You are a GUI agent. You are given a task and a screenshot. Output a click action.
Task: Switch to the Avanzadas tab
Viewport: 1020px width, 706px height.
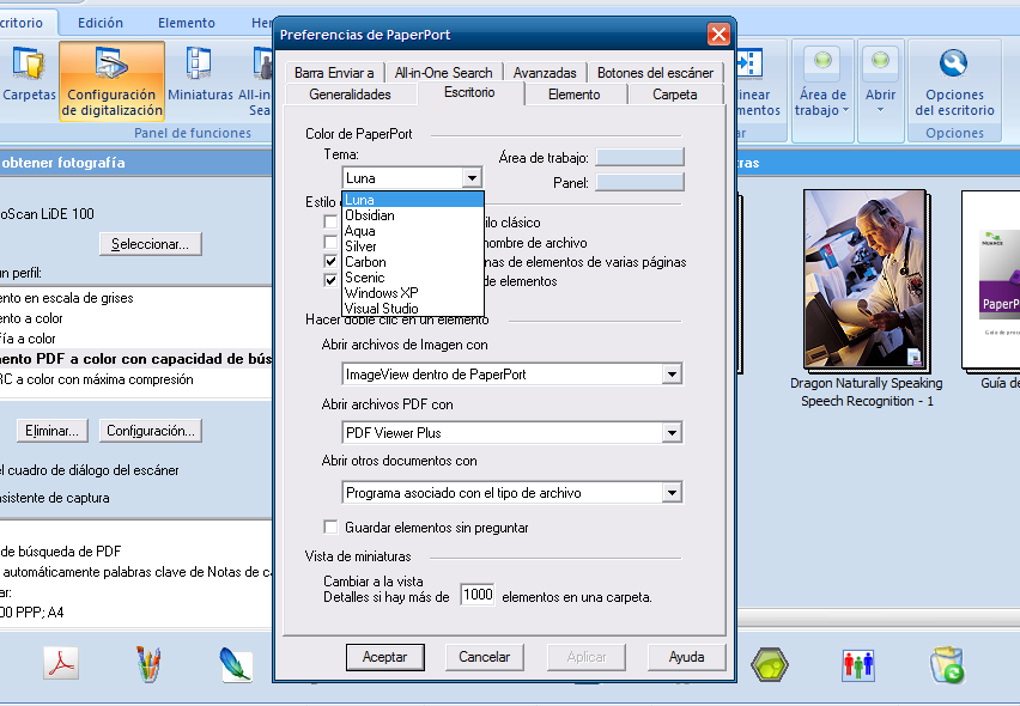(x=545, y=73)
